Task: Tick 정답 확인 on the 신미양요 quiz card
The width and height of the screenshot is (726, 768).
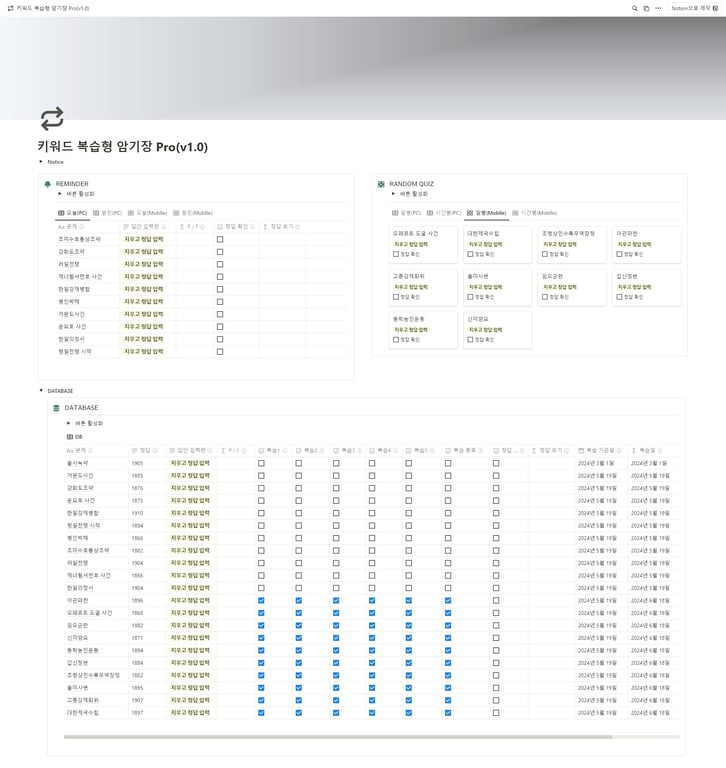Action: pyautogui.click(x=470, y=339)
